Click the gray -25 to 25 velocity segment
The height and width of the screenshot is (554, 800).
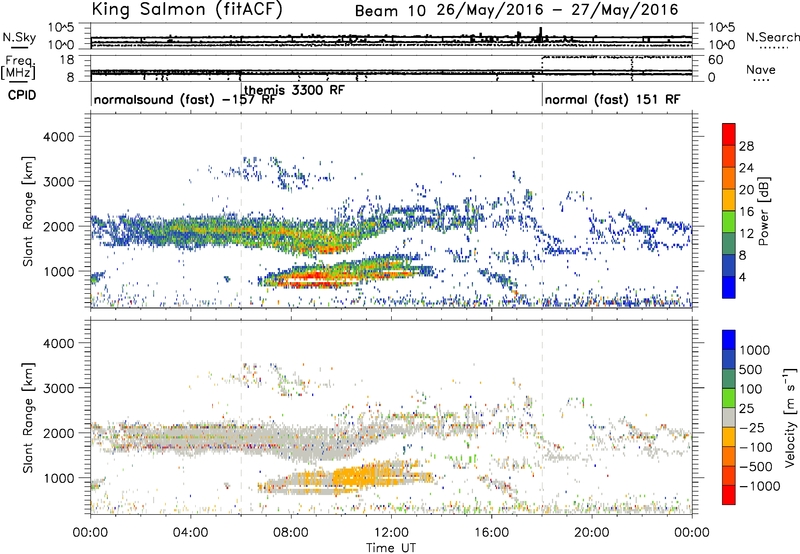pyautogui.click(x=729, y=417)
